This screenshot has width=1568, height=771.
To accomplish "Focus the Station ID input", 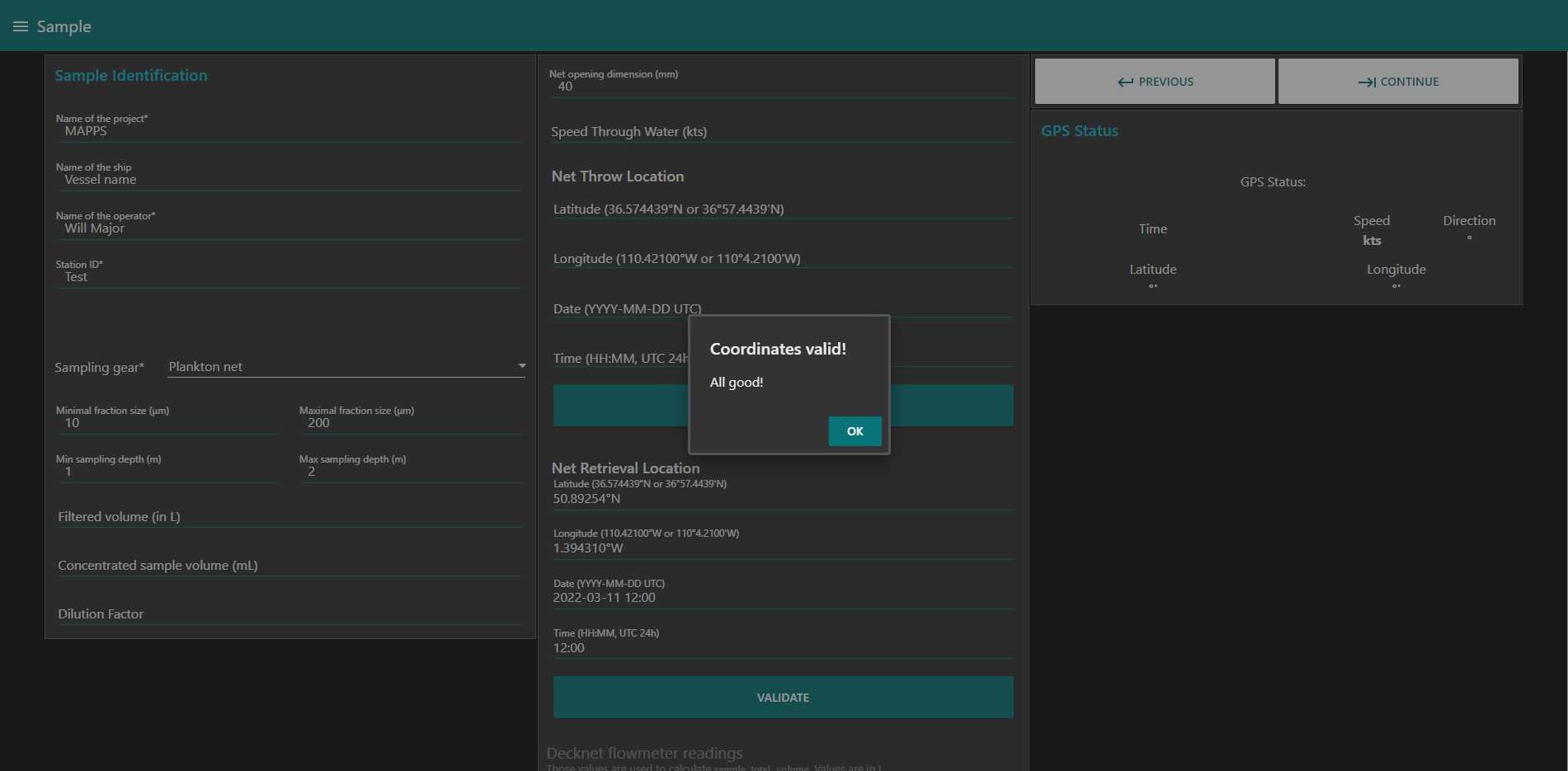I will 289,277.
